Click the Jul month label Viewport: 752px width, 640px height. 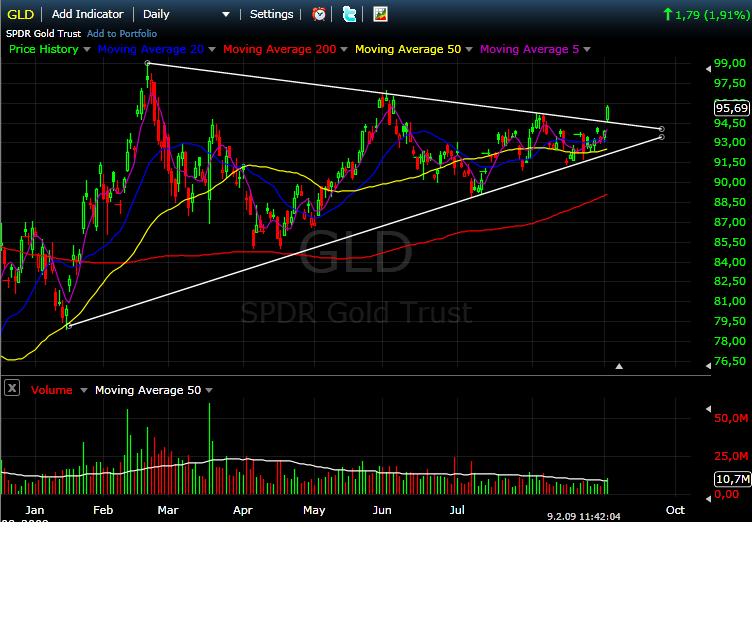pyautogui.click(x=457, y=510)
